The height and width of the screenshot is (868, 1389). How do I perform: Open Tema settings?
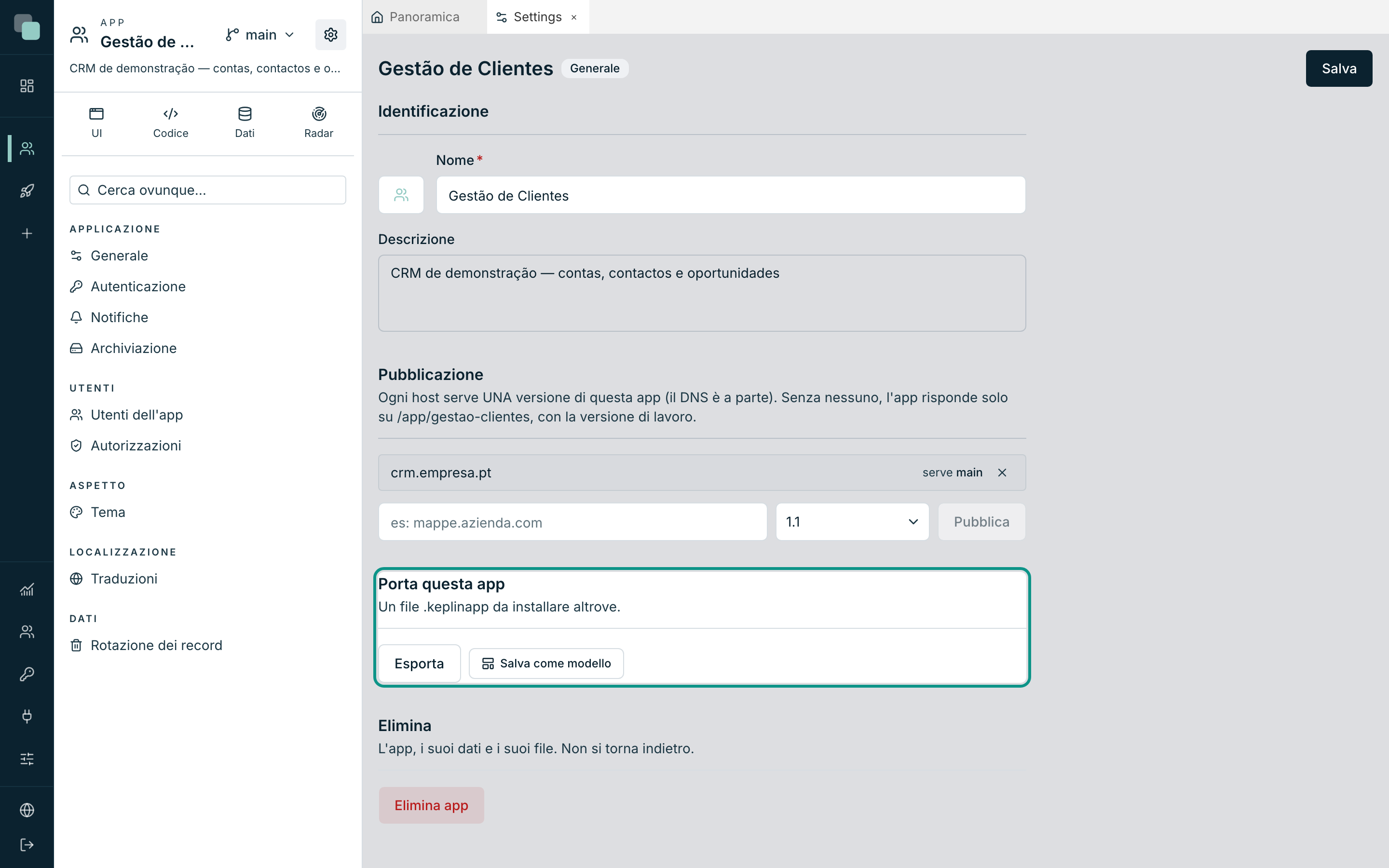97,512
